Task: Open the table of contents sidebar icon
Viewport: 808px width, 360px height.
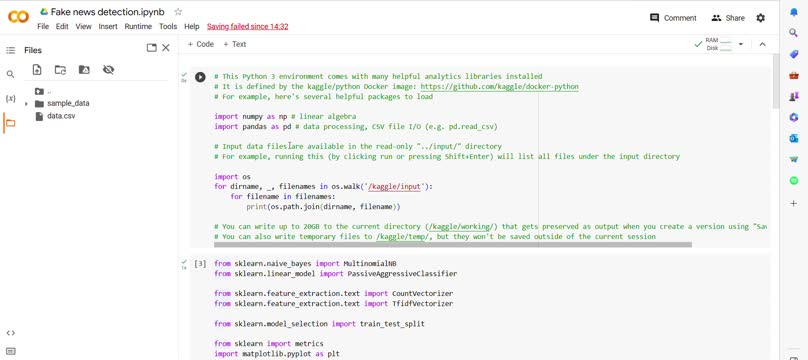Action: pyautogui.click(x=10, y=50)
